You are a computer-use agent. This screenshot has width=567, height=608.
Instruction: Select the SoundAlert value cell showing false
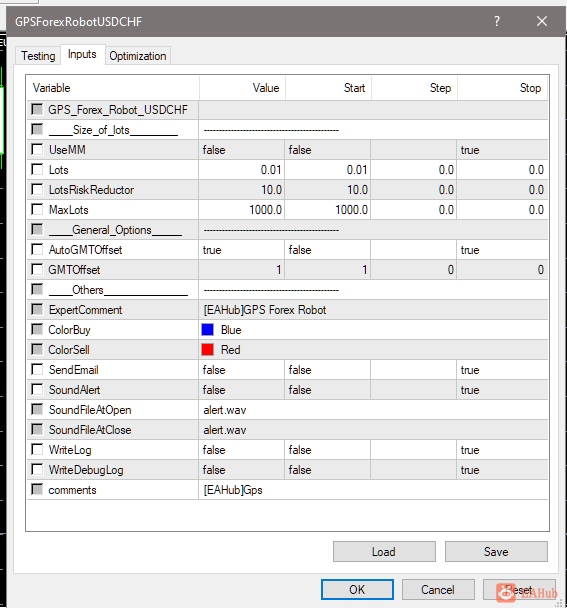242,390
